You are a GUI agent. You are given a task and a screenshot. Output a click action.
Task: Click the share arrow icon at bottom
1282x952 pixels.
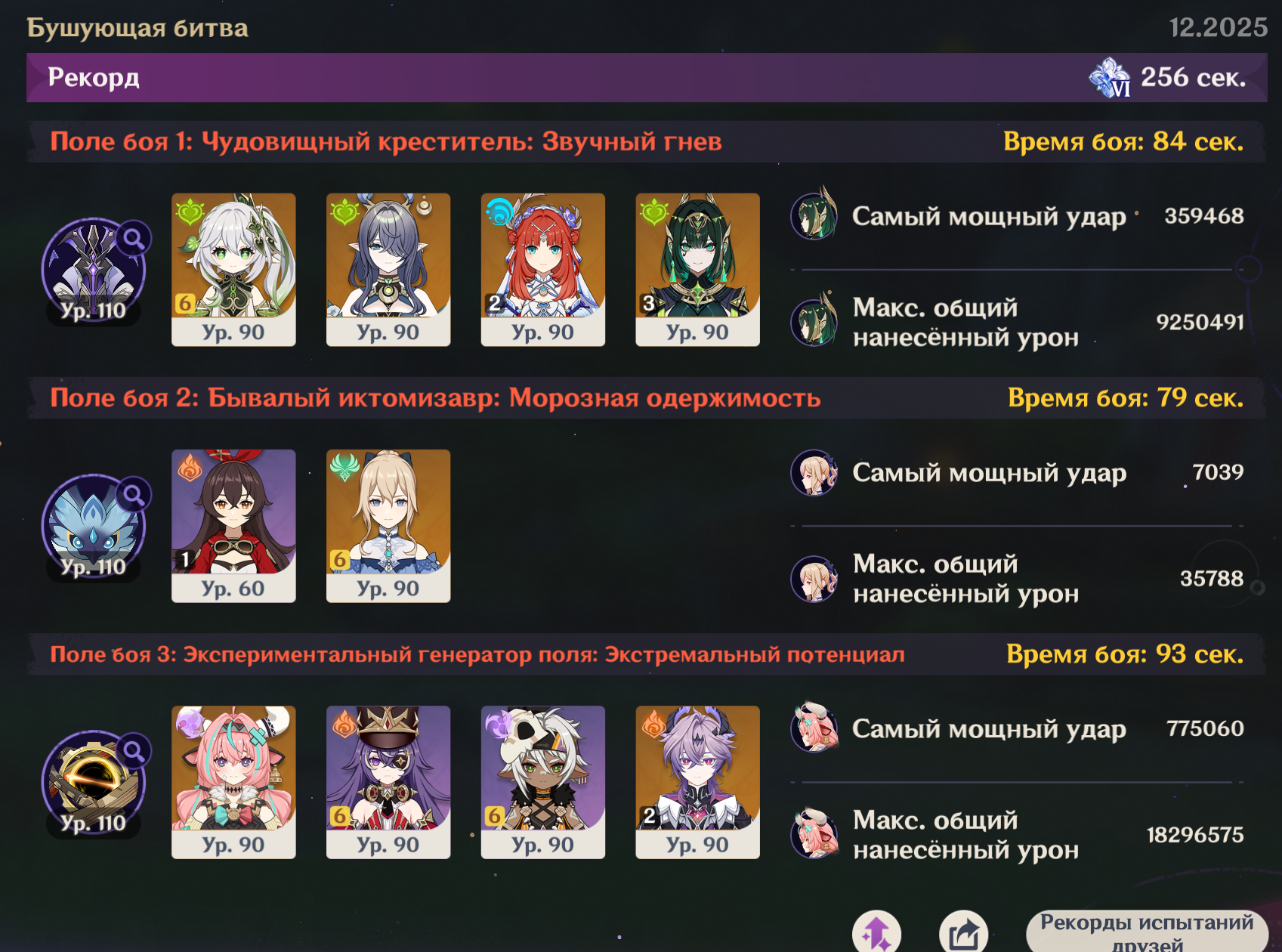point(963,932)
